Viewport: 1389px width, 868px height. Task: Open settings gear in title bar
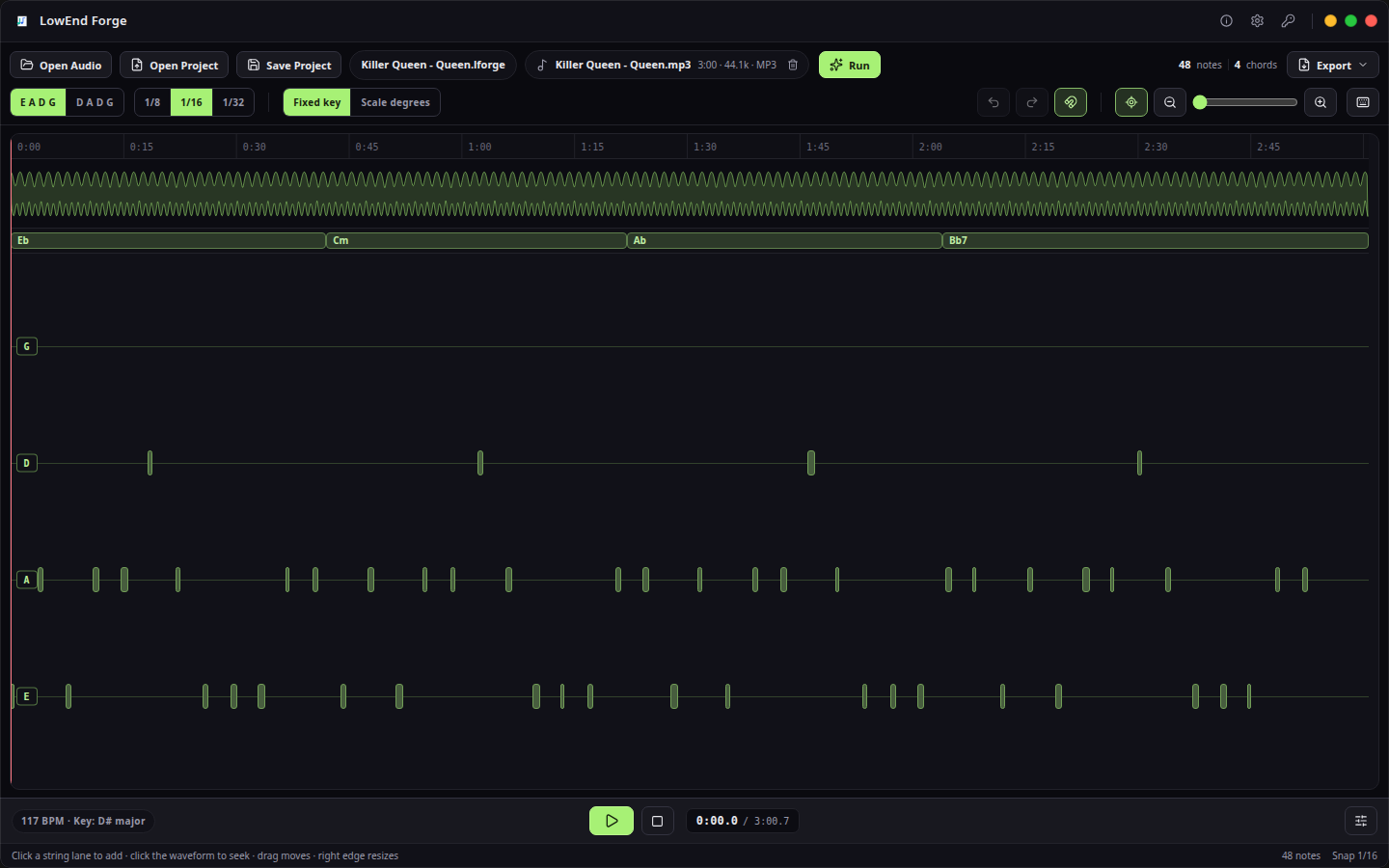[1257, 20]
